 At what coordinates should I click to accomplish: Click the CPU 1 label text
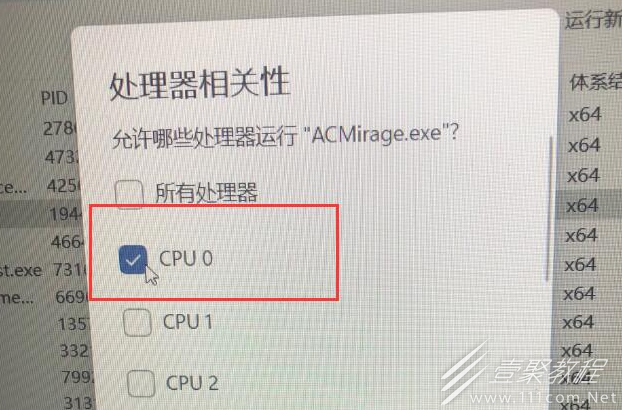point(188,322)
